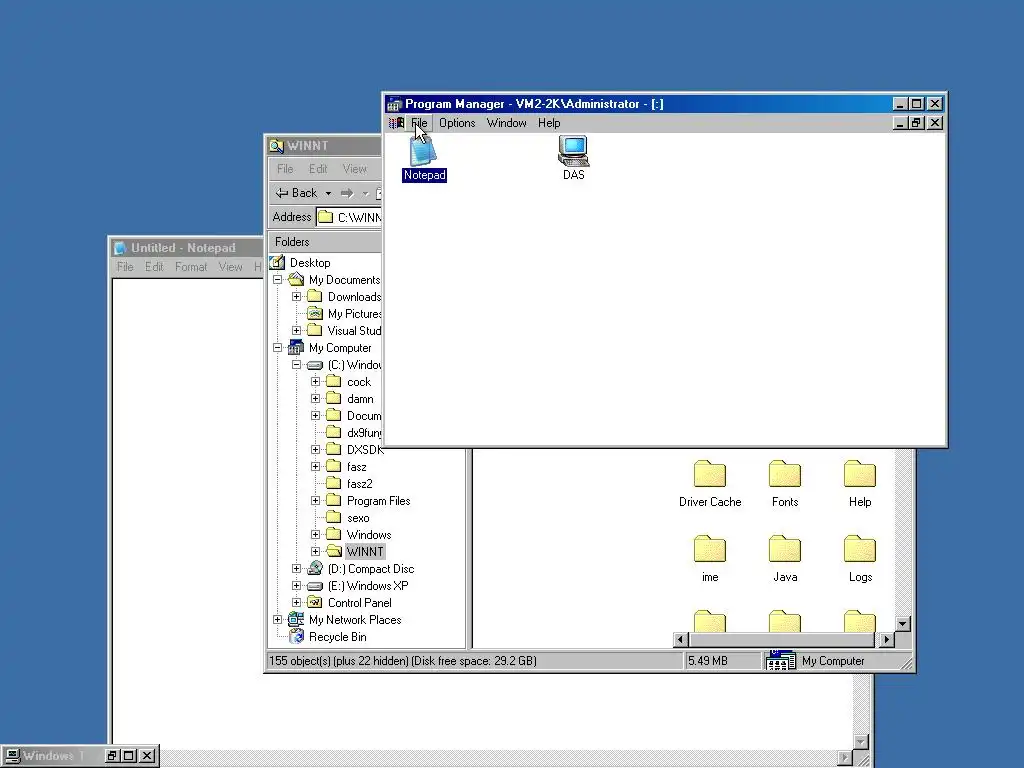This screenshot has height=768, width=1024.
Task: Open the Fonts folder
Action: 785,484
